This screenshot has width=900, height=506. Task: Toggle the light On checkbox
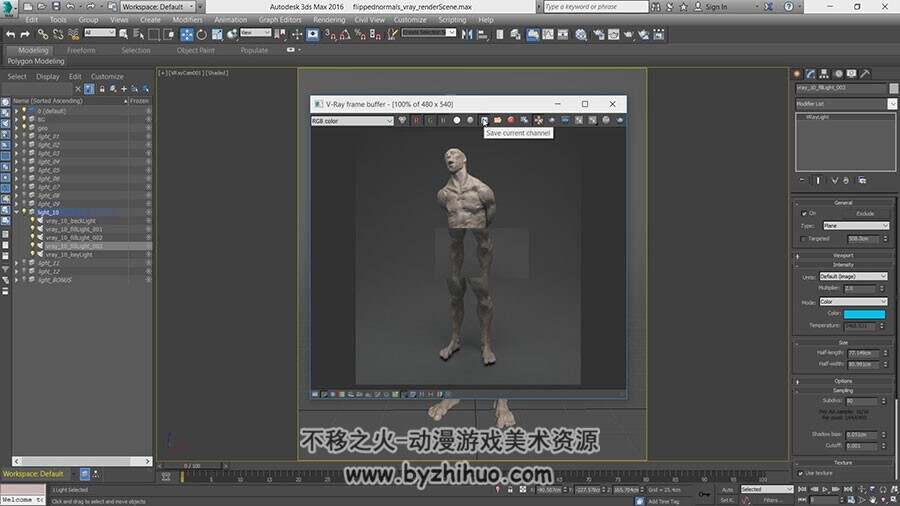coord(804,213)
